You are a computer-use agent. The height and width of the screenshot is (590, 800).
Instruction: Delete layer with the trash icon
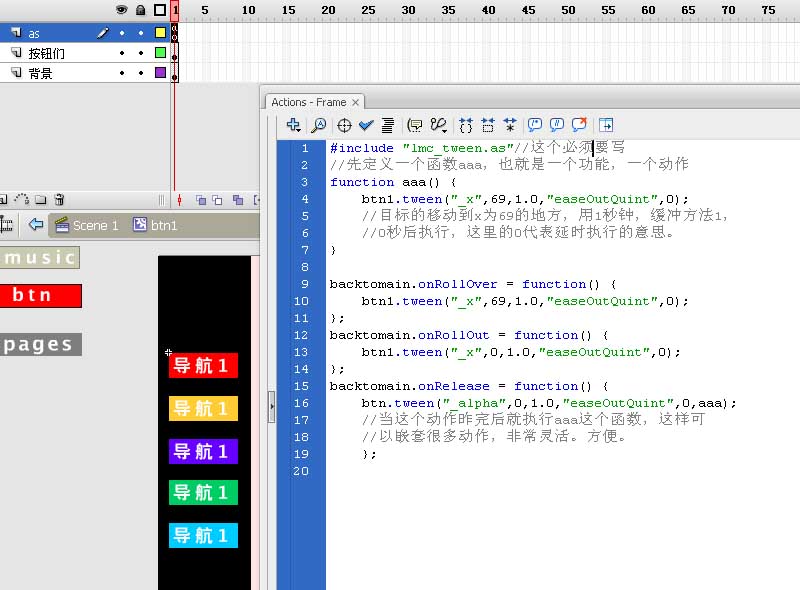59,200
